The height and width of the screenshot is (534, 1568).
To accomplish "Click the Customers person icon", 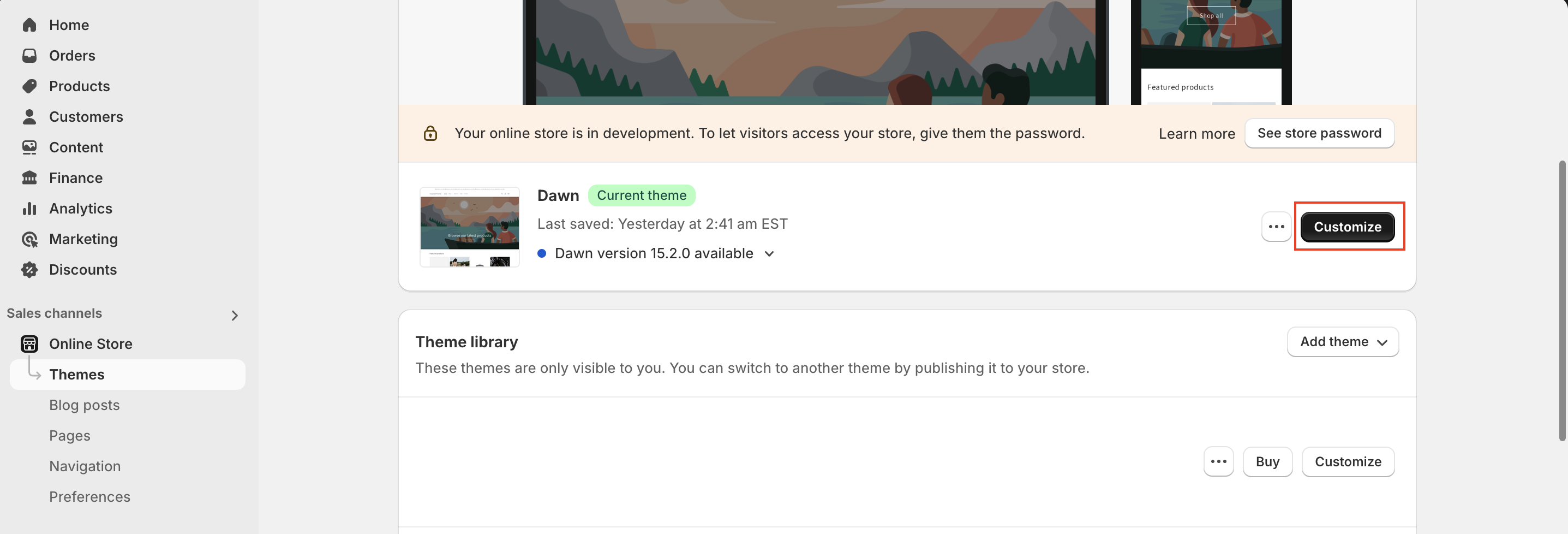I will coord(29,116).
